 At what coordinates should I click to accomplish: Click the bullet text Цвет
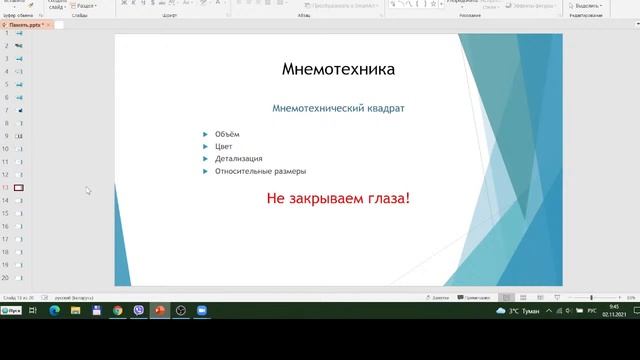pos(224,147)
